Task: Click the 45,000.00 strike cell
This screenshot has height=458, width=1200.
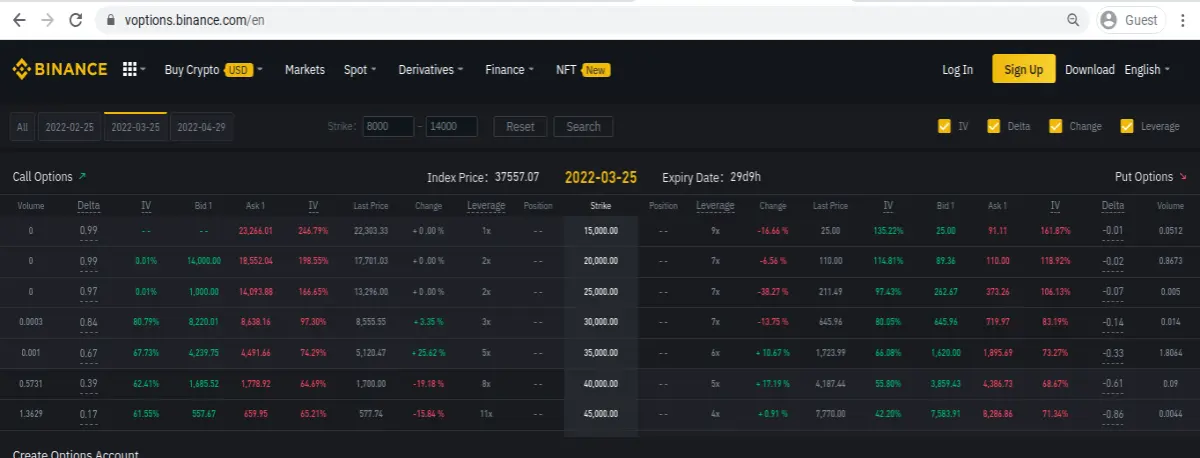Action: 601,416
